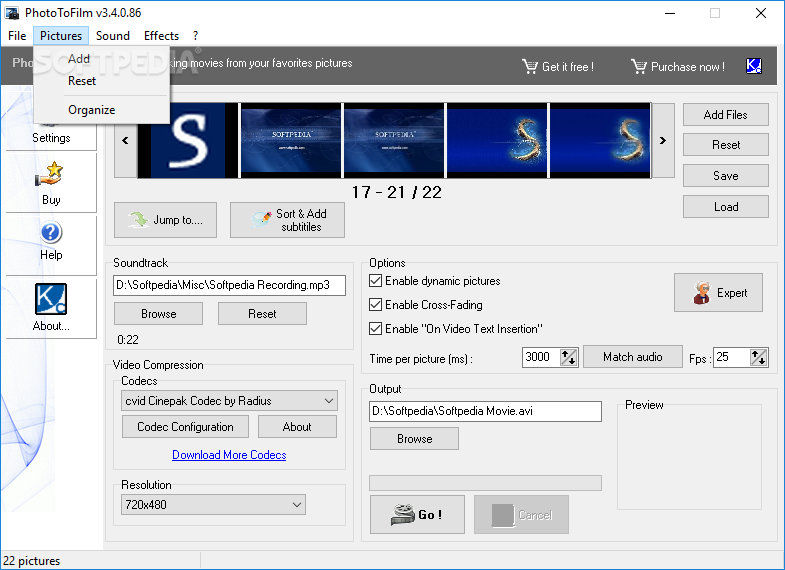Viewport: 785px width, 570px height.
Task: Click Purchase now ! in banner
Action: coord(688,67)
